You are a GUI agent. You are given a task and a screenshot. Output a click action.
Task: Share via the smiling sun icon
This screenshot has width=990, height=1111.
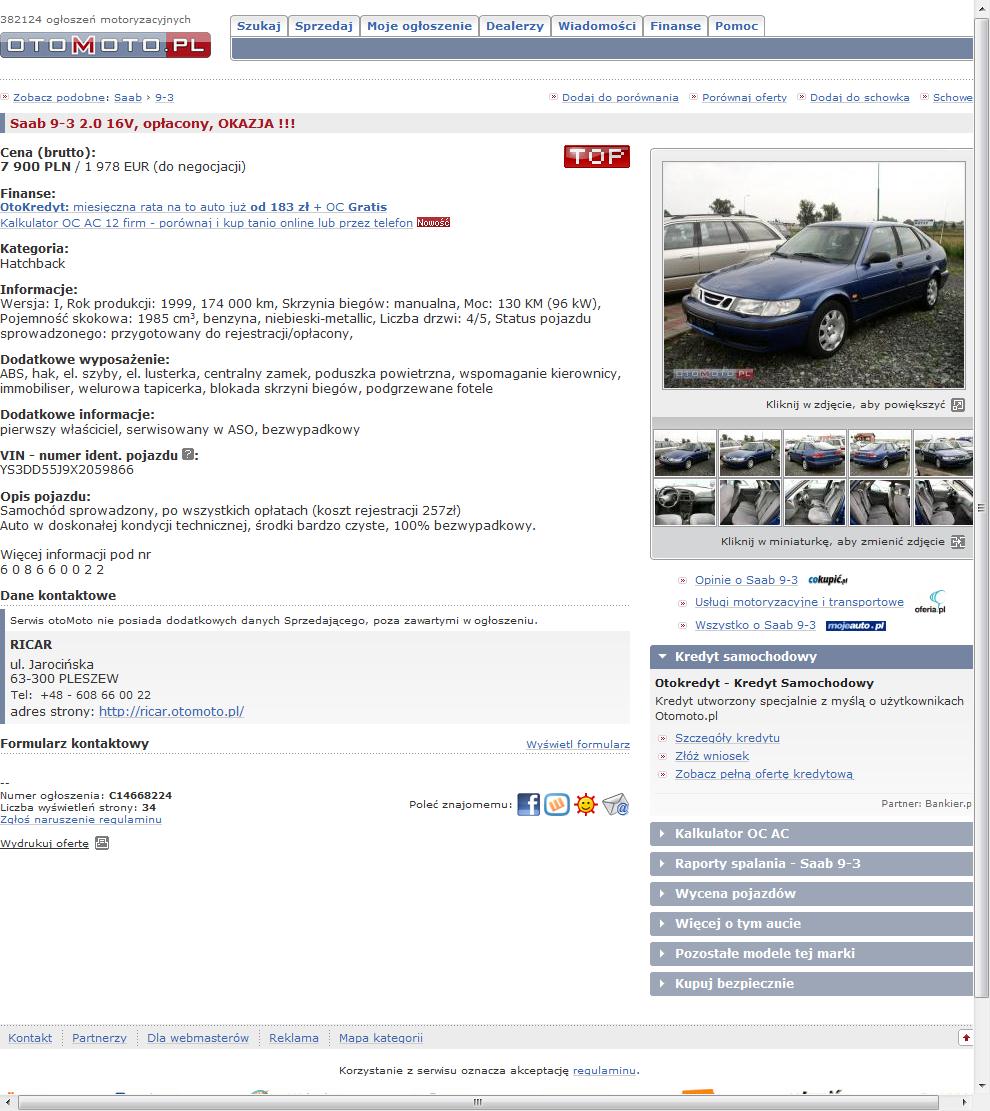coord(585,805)
